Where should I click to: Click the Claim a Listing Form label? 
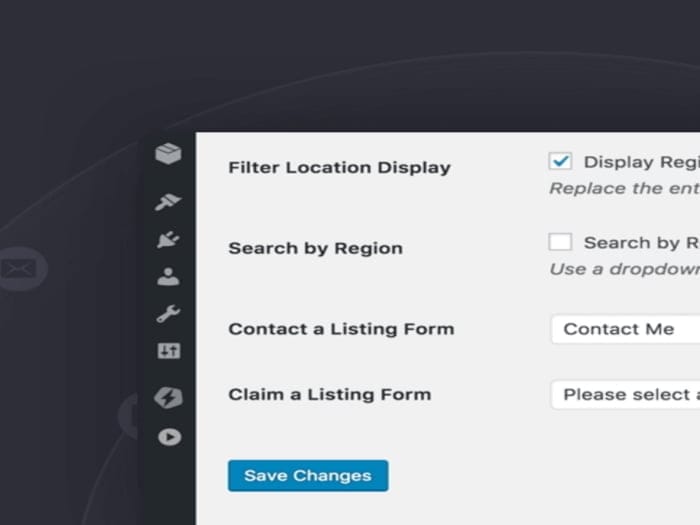(329, 394)
